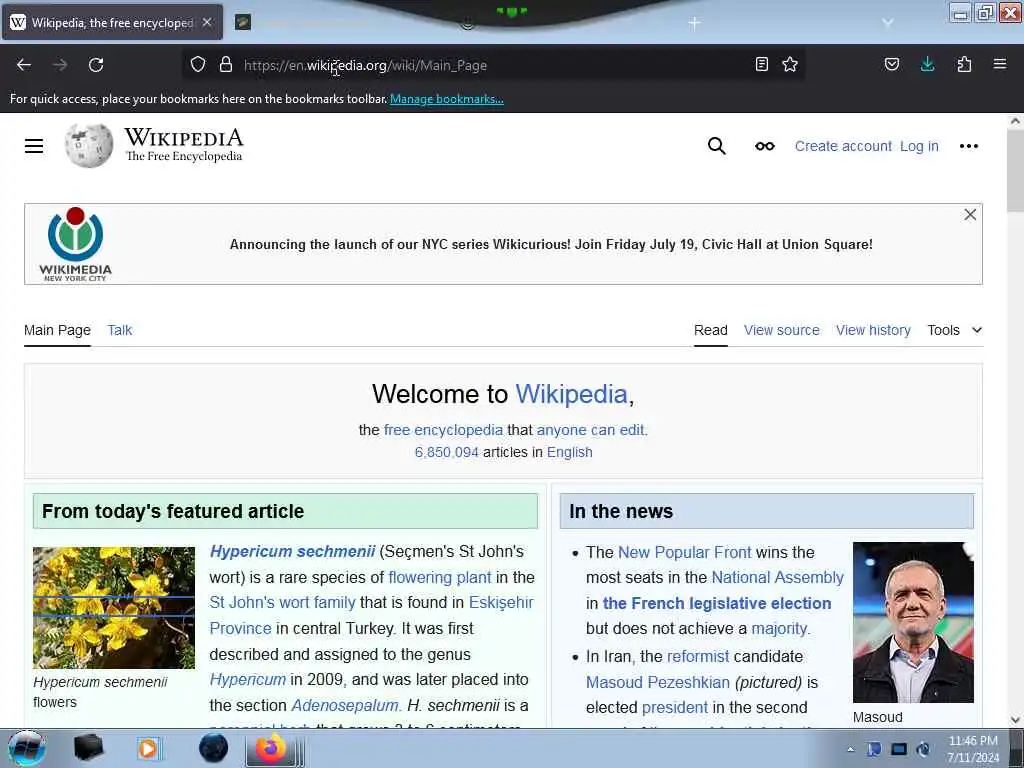Screen dimensions: 1024x768
Task: Switch to the Wikipedia browser tab
Action: click(113, 22)
